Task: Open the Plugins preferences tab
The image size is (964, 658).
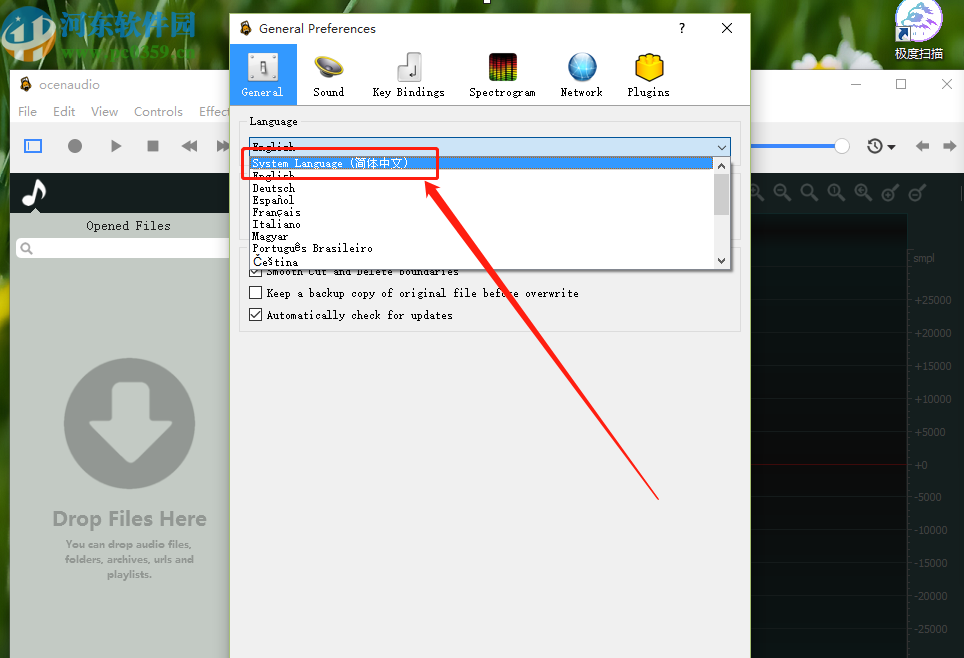Action: (648, 75)
